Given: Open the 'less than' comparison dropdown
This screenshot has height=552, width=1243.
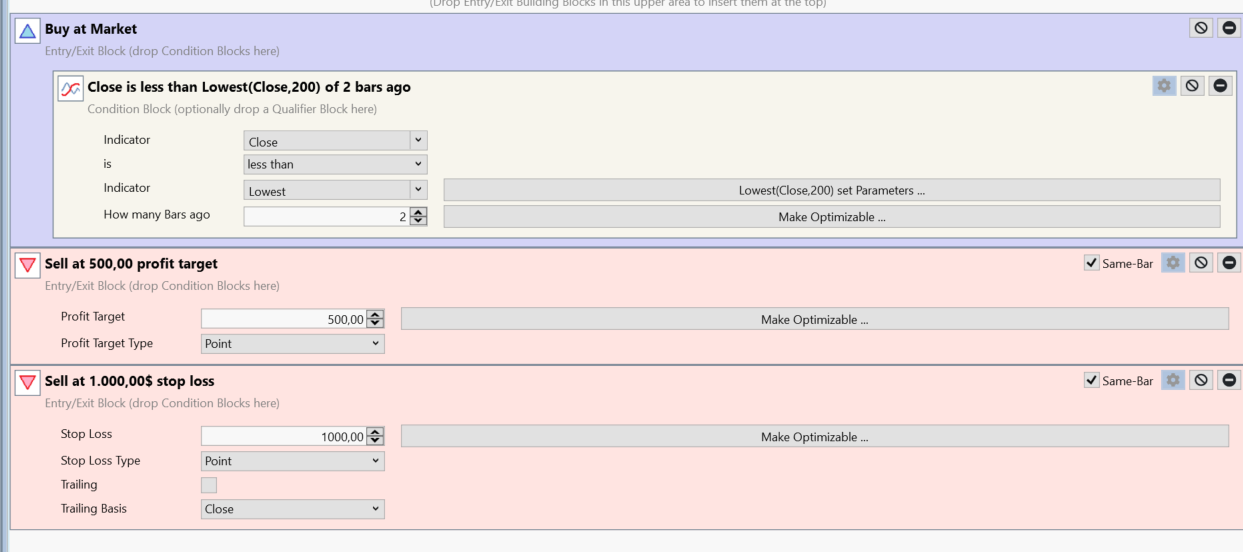Looking at the screenshot, I should coord(335,164).
